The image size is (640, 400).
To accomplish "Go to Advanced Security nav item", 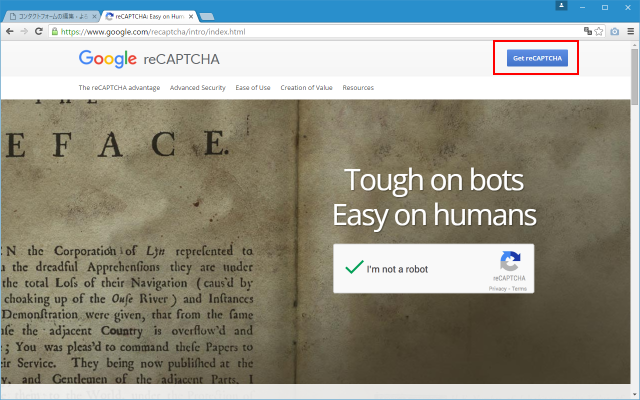I will 198,88.
